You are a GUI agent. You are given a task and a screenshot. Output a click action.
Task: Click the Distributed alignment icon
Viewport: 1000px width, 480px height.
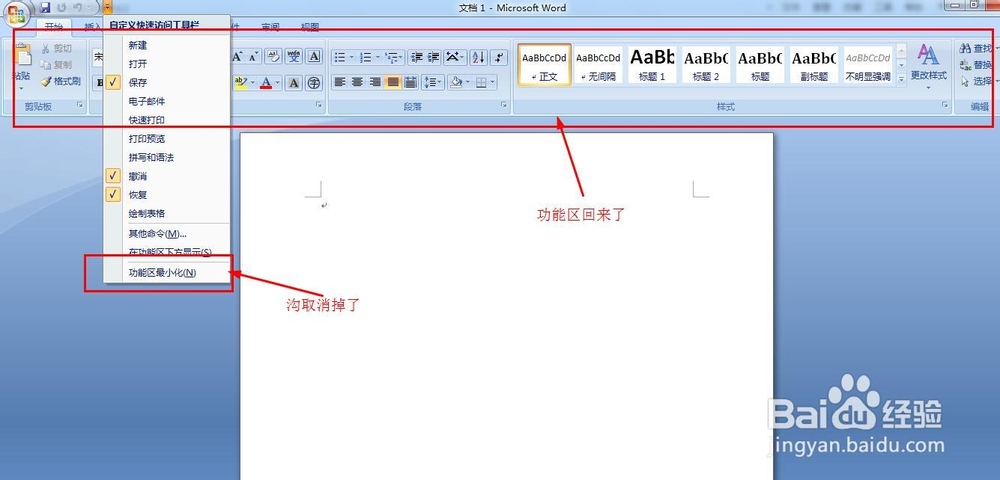[x=411, y=82]
